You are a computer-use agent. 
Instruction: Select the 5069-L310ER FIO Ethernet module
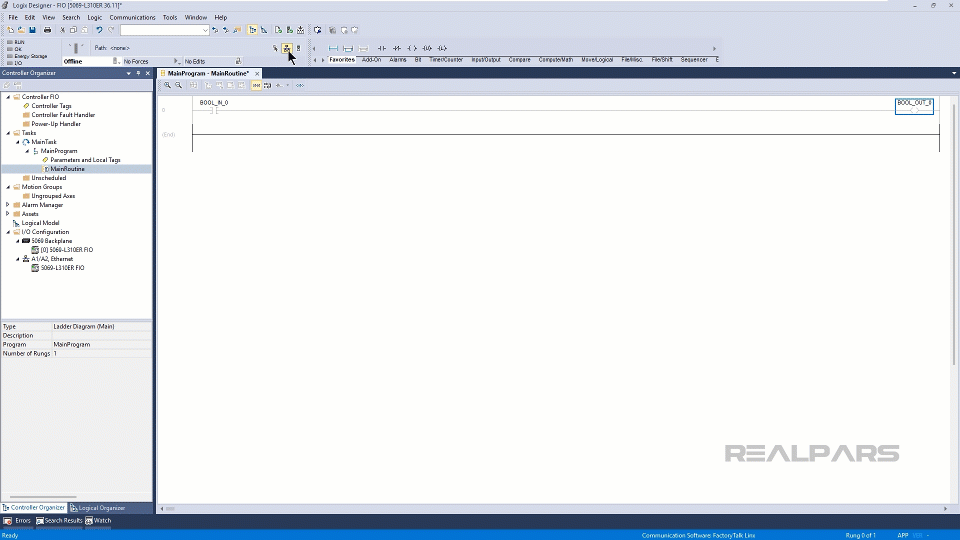point(62,268)
